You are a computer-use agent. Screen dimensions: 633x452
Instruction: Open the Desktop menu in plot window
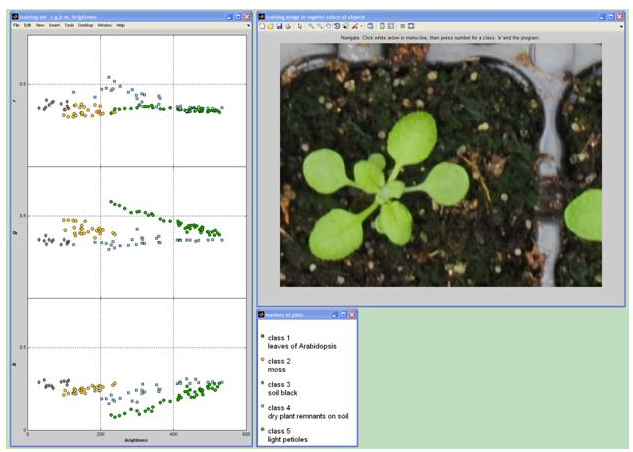pyautogui.click(x=85, y=24)
